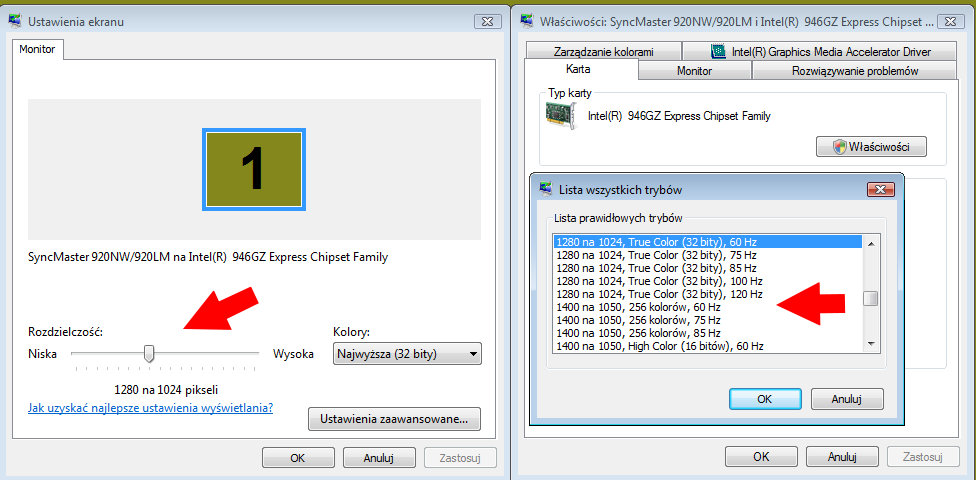The image size is (976, 480).
Task: Click the mode list scrollbar thumb
Action: pos(871,299)
